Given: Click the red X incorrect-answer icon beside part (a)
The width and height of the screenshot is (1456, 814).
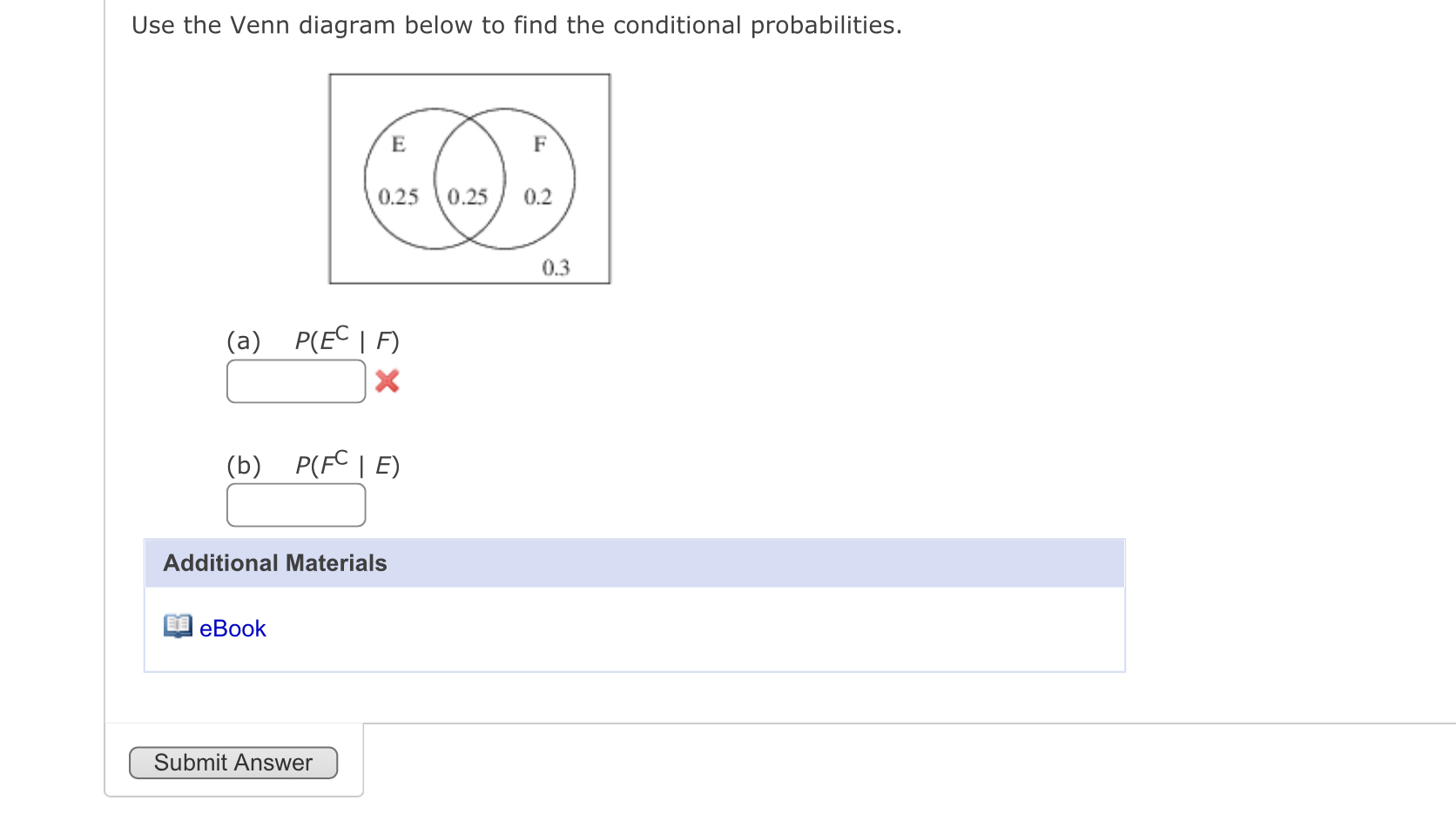Looking at the screenshot, I should [x=387, y=380].
